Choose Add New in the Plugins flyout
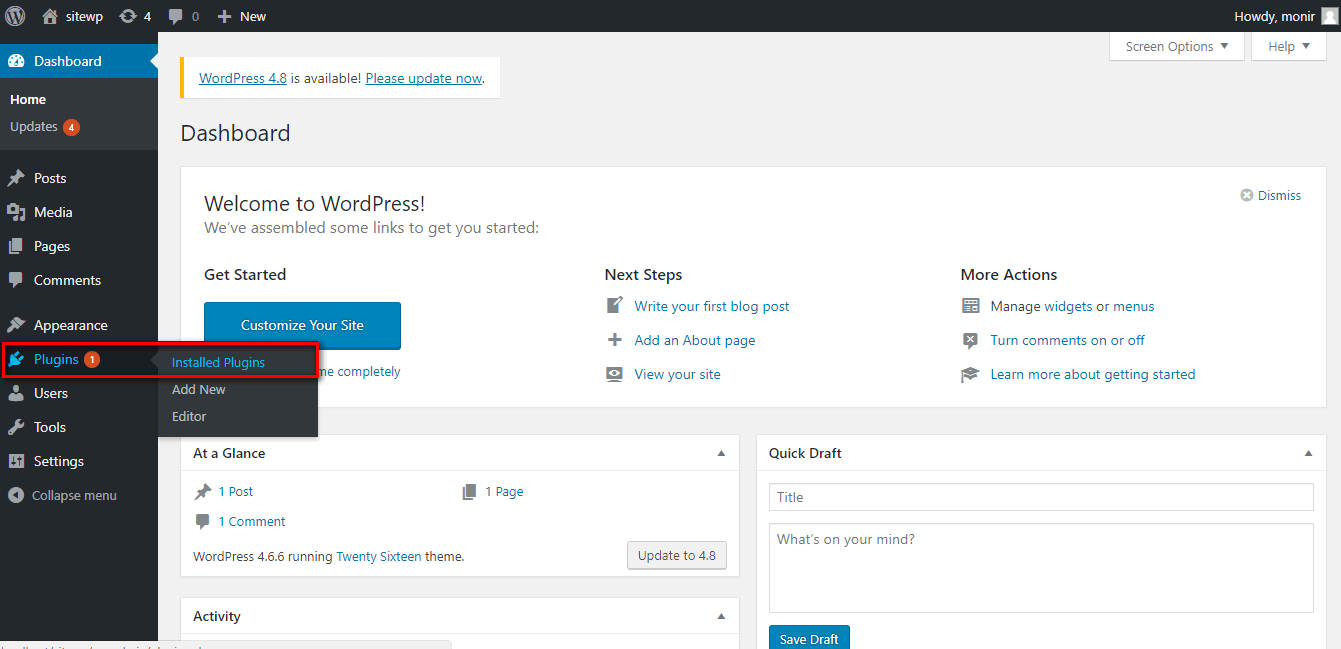Viewport: 1341px width, 649px height. click(199, 389)
